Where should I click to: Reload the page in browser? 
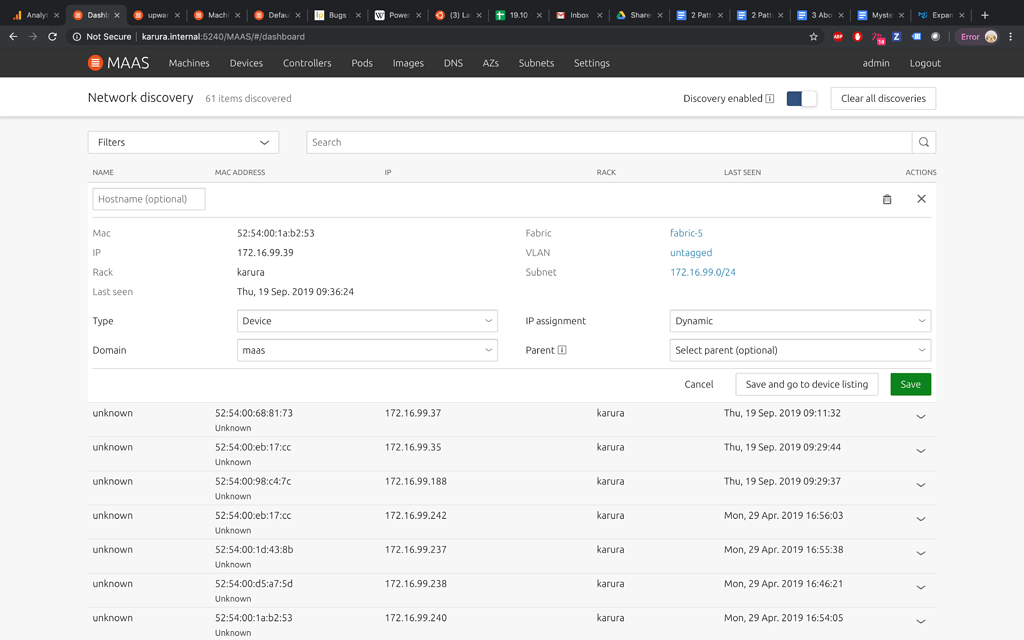pos(52,37)
